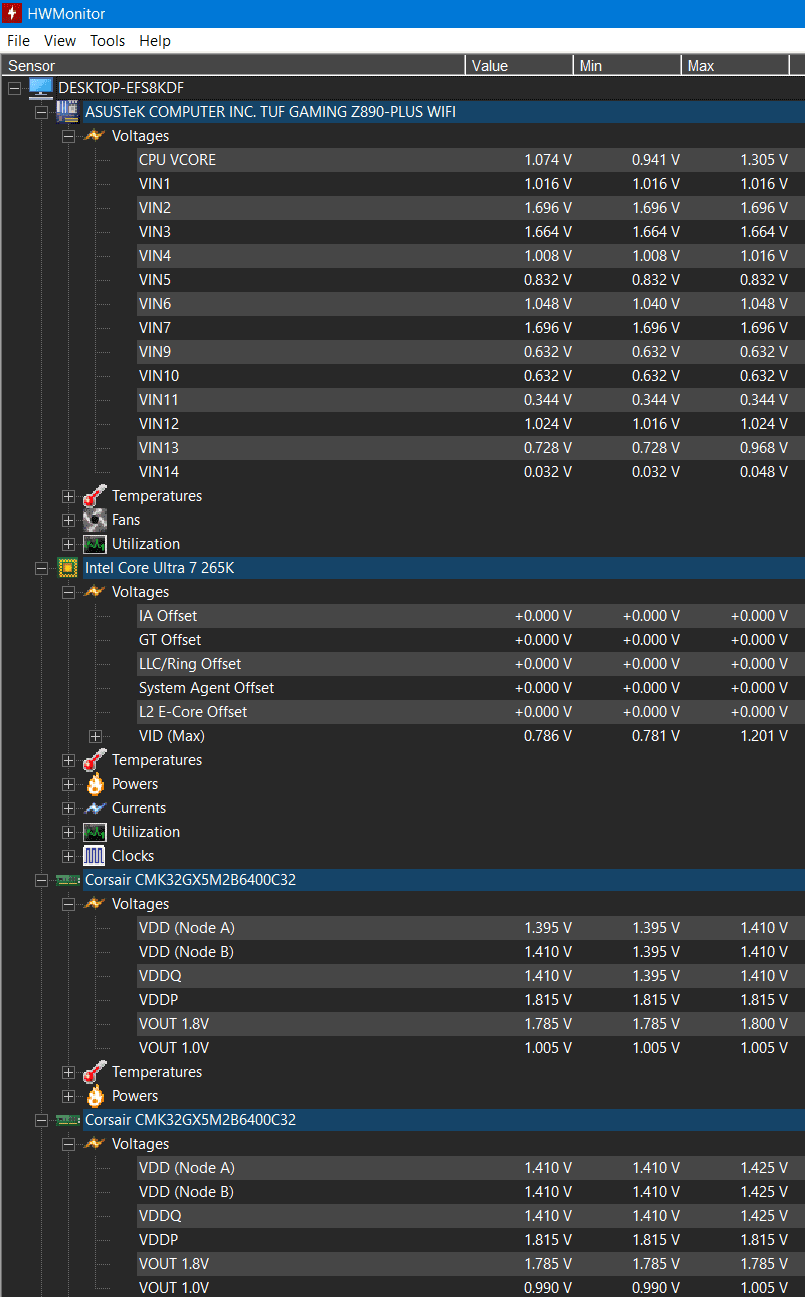Select the CPU VCORE row

(x=470, y=160)
